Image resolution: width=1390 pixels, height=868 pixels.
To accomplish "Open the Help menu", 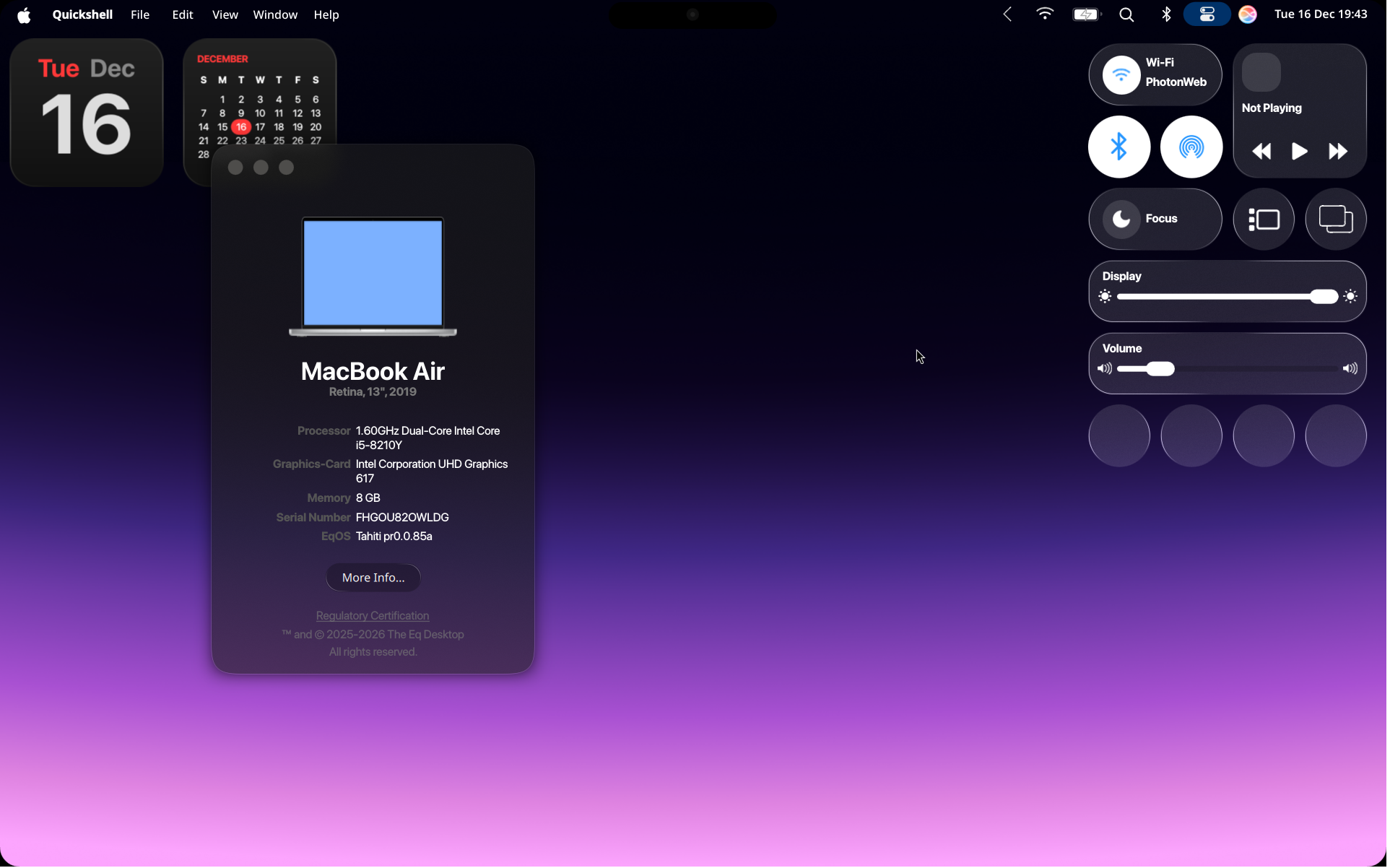I will tap(326, 14).
